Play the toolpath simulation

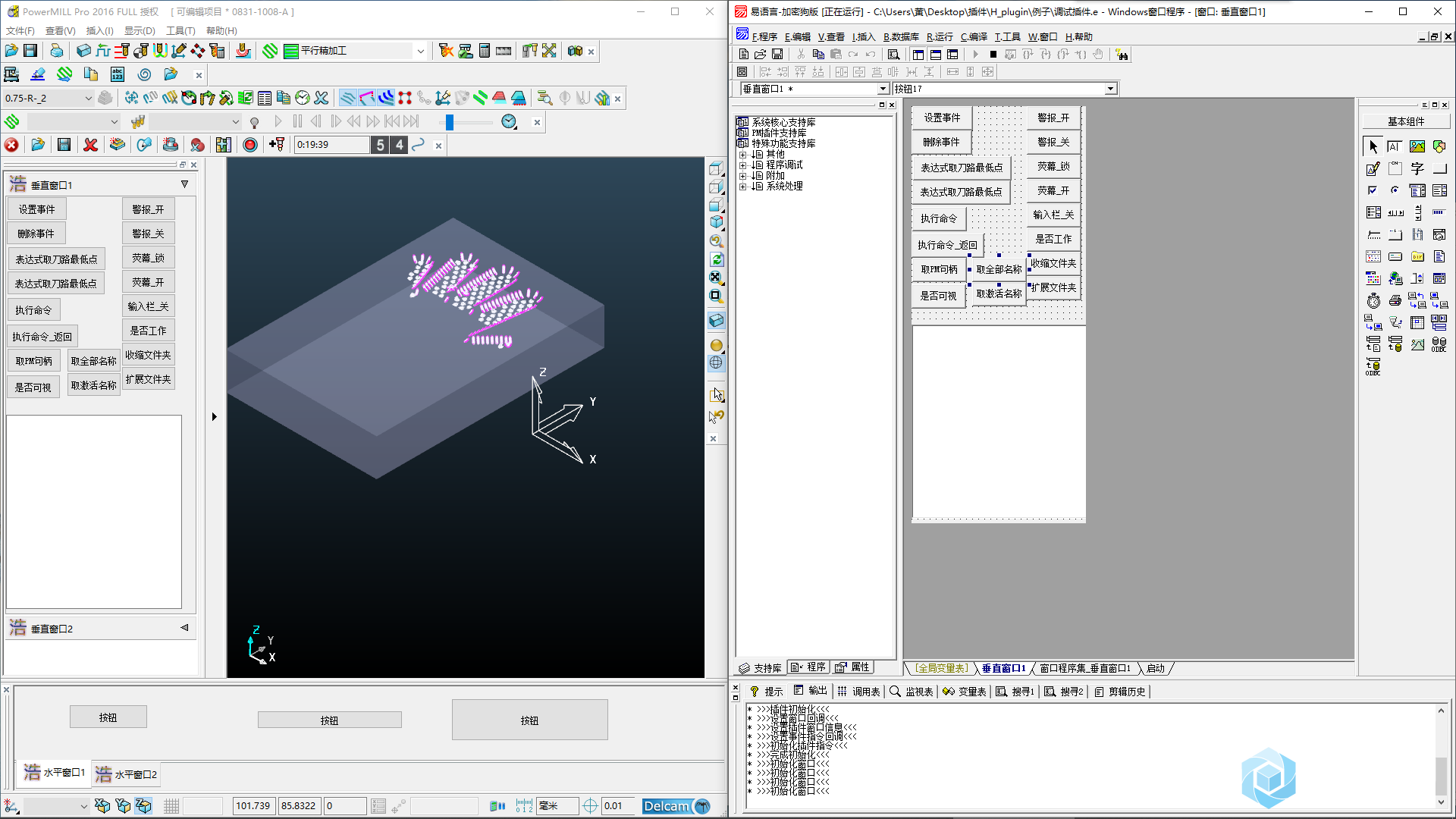278,121
